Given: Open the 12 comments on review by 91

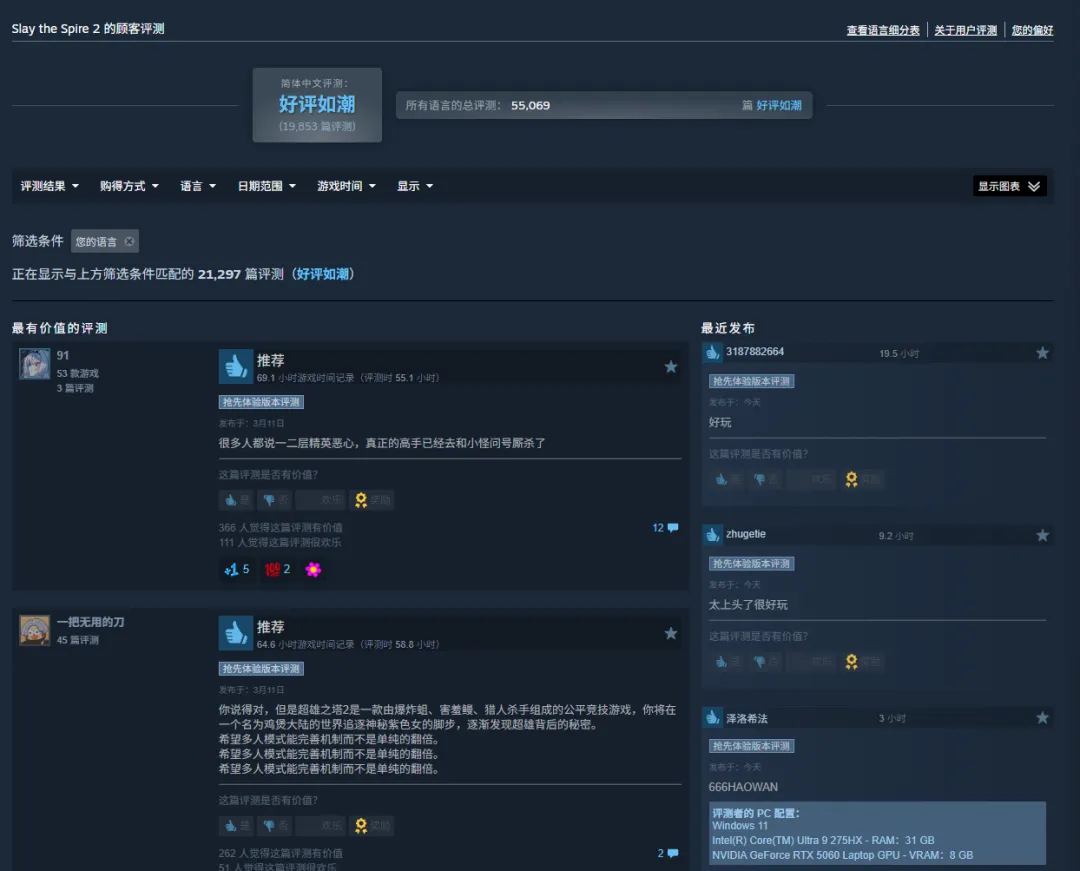Looking at the screenshot, I should tap(665, 527).
